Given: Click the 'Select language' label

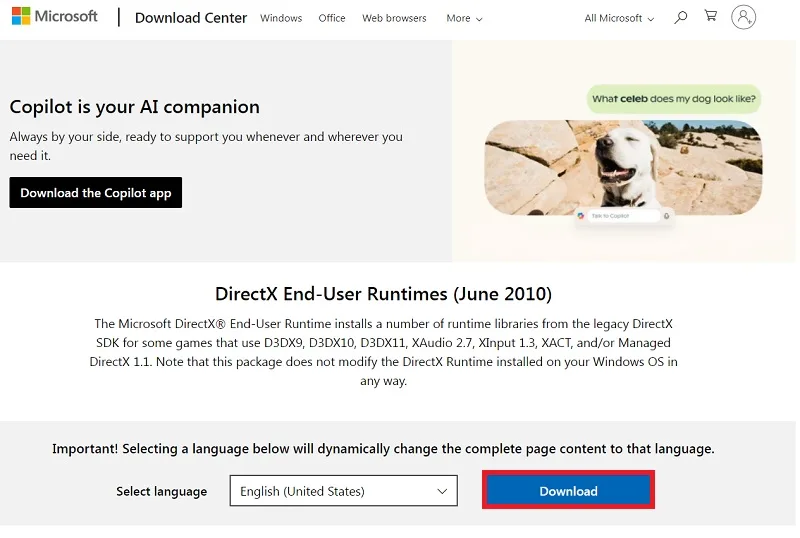Looking at the screenshot, I should click(162, 491).
